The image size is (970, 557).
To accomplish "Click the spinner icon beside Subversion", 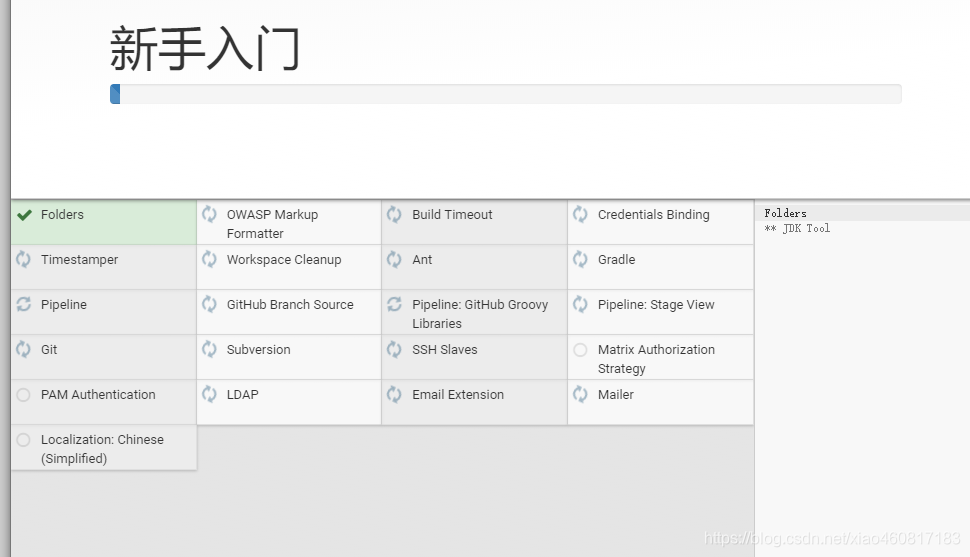I will [x=209, y=349].
